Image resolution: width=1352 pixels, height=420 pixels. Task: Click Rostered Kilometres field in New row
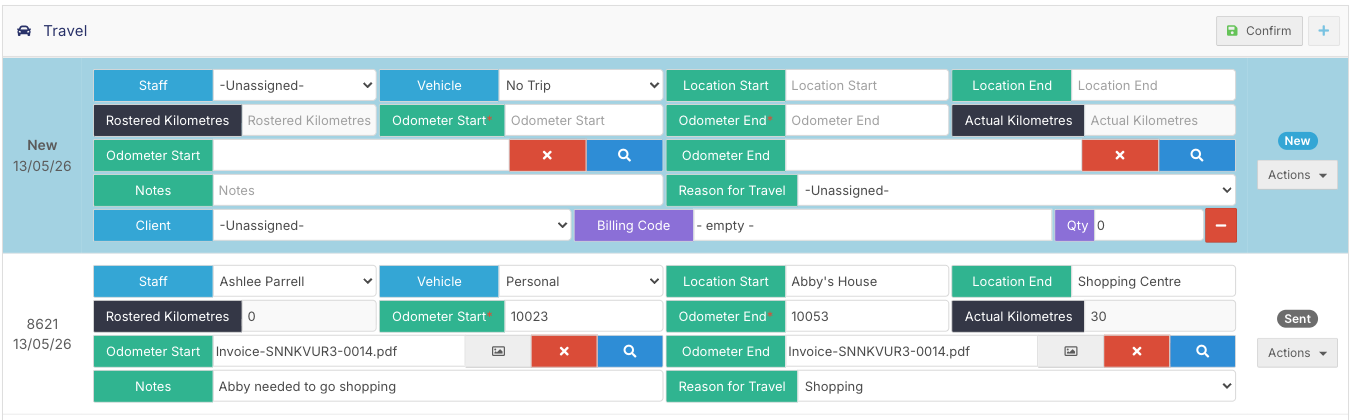(x=309, y=121)
